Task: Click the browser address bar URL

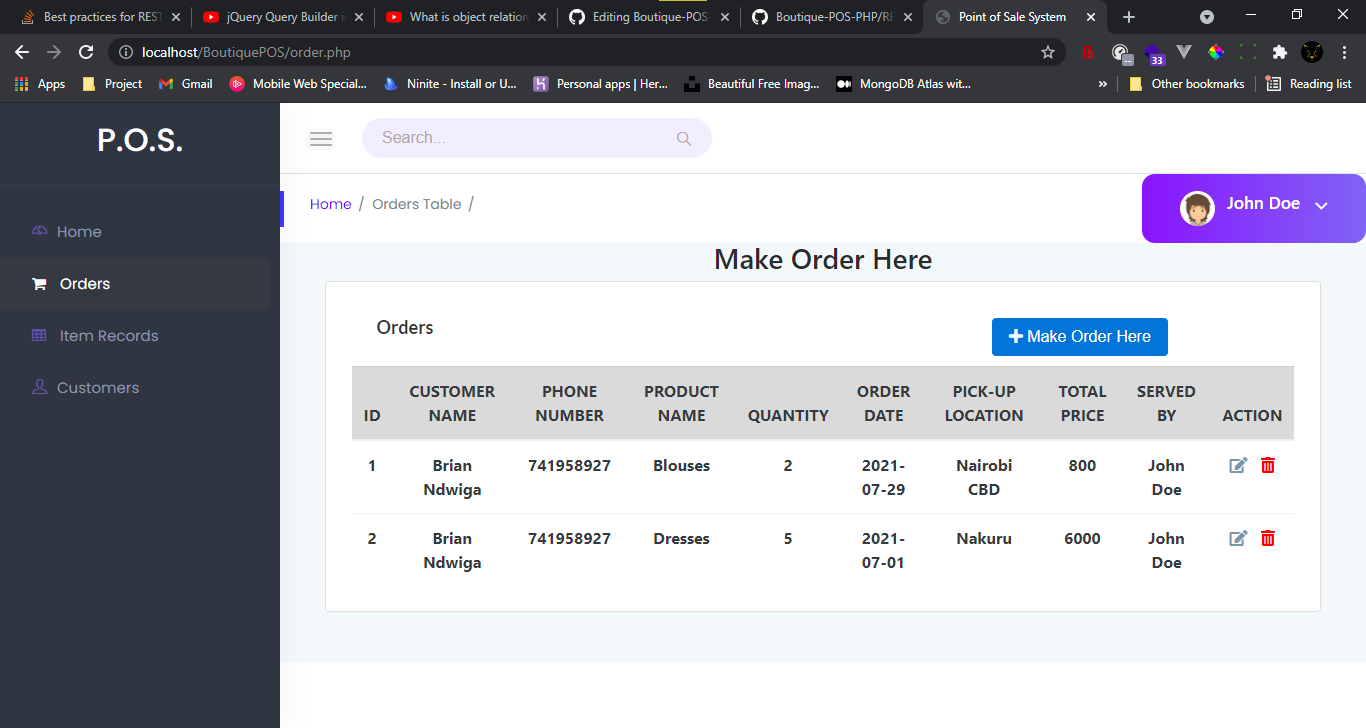Action: (246, 52)
